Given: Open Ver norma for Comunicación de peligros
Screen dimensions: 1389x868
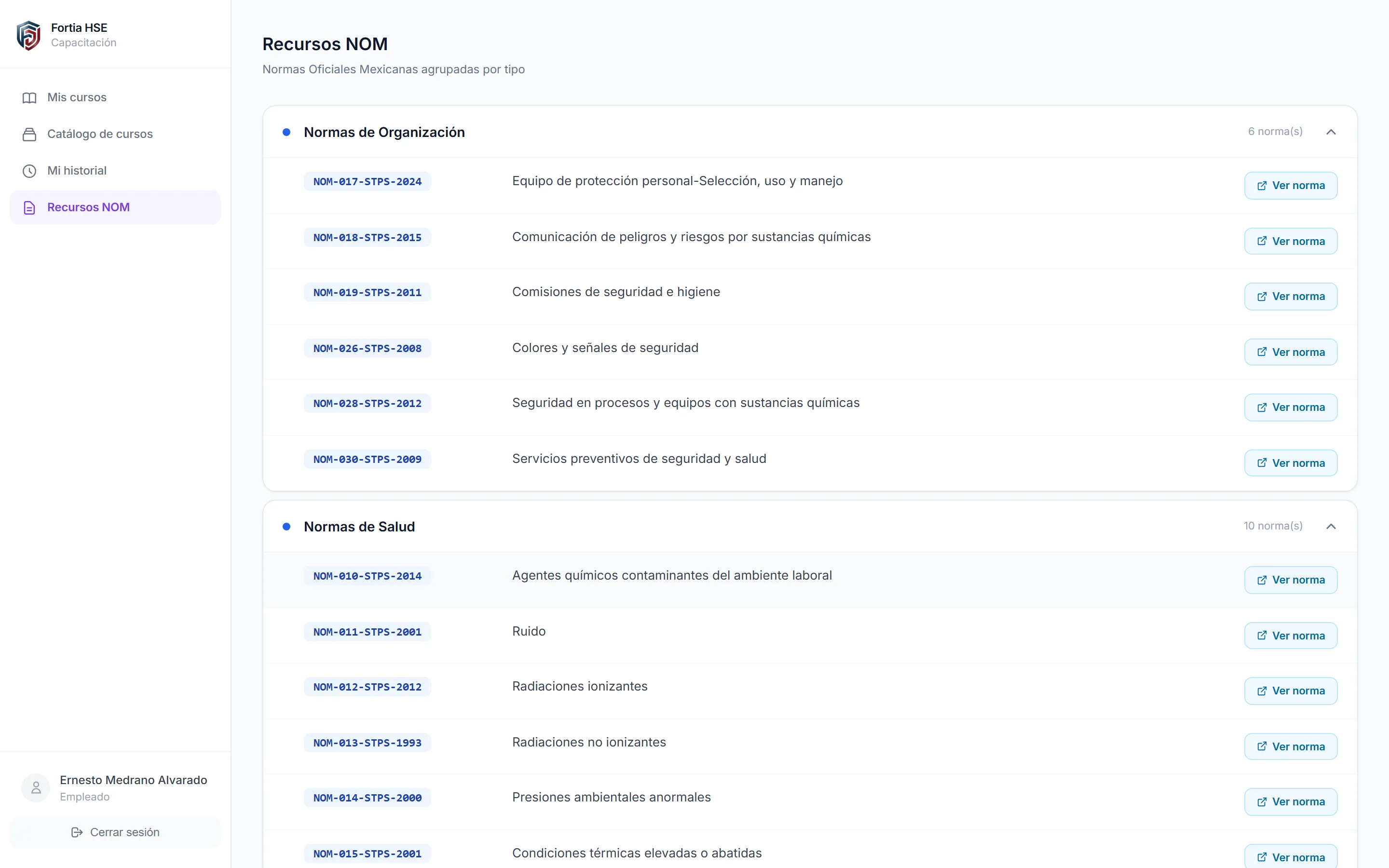Looking at the screenshot, I should tap(1291, 241).
